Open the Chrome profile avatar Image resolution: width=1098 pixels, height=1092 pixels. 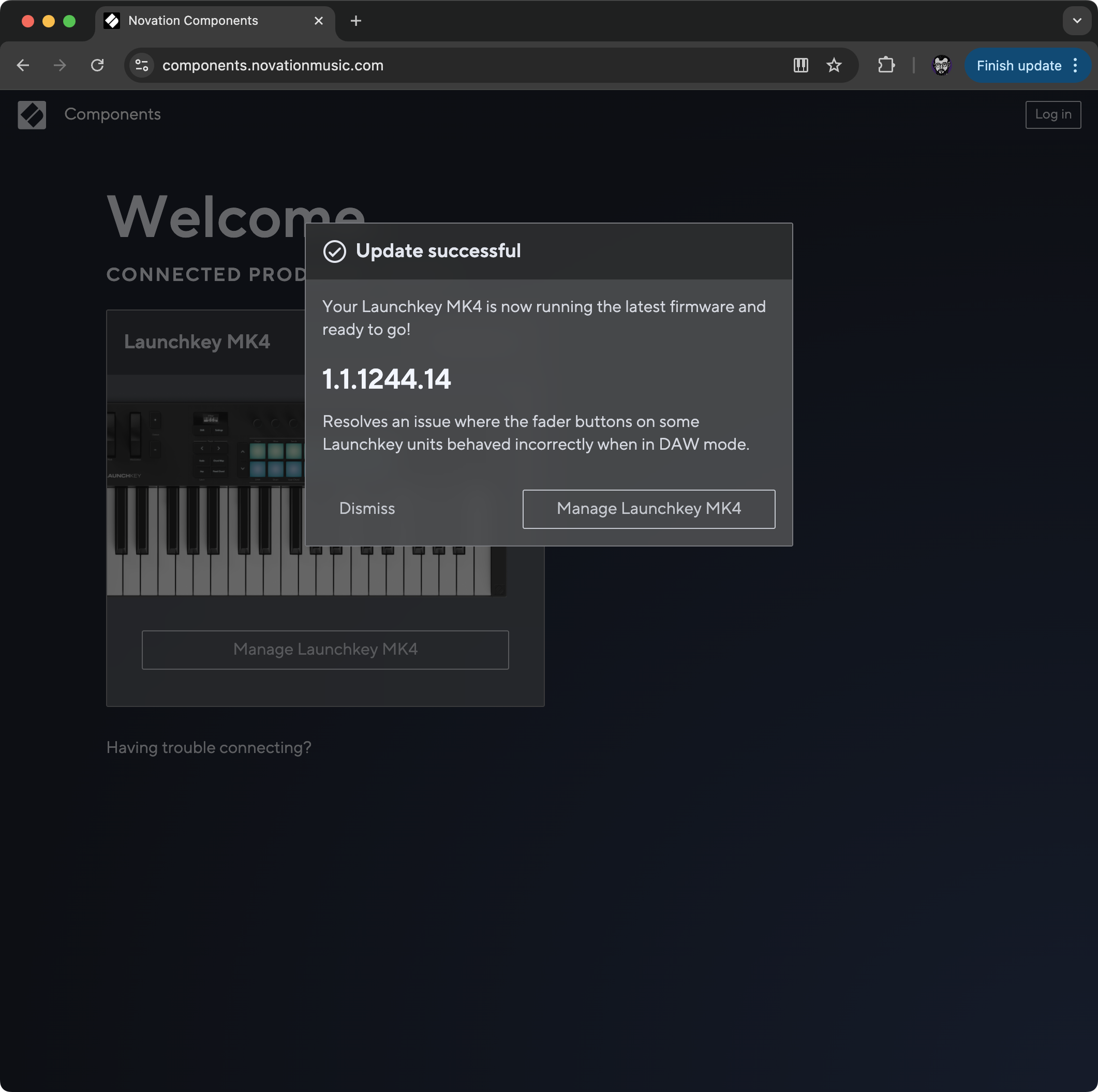click(941, 65)
